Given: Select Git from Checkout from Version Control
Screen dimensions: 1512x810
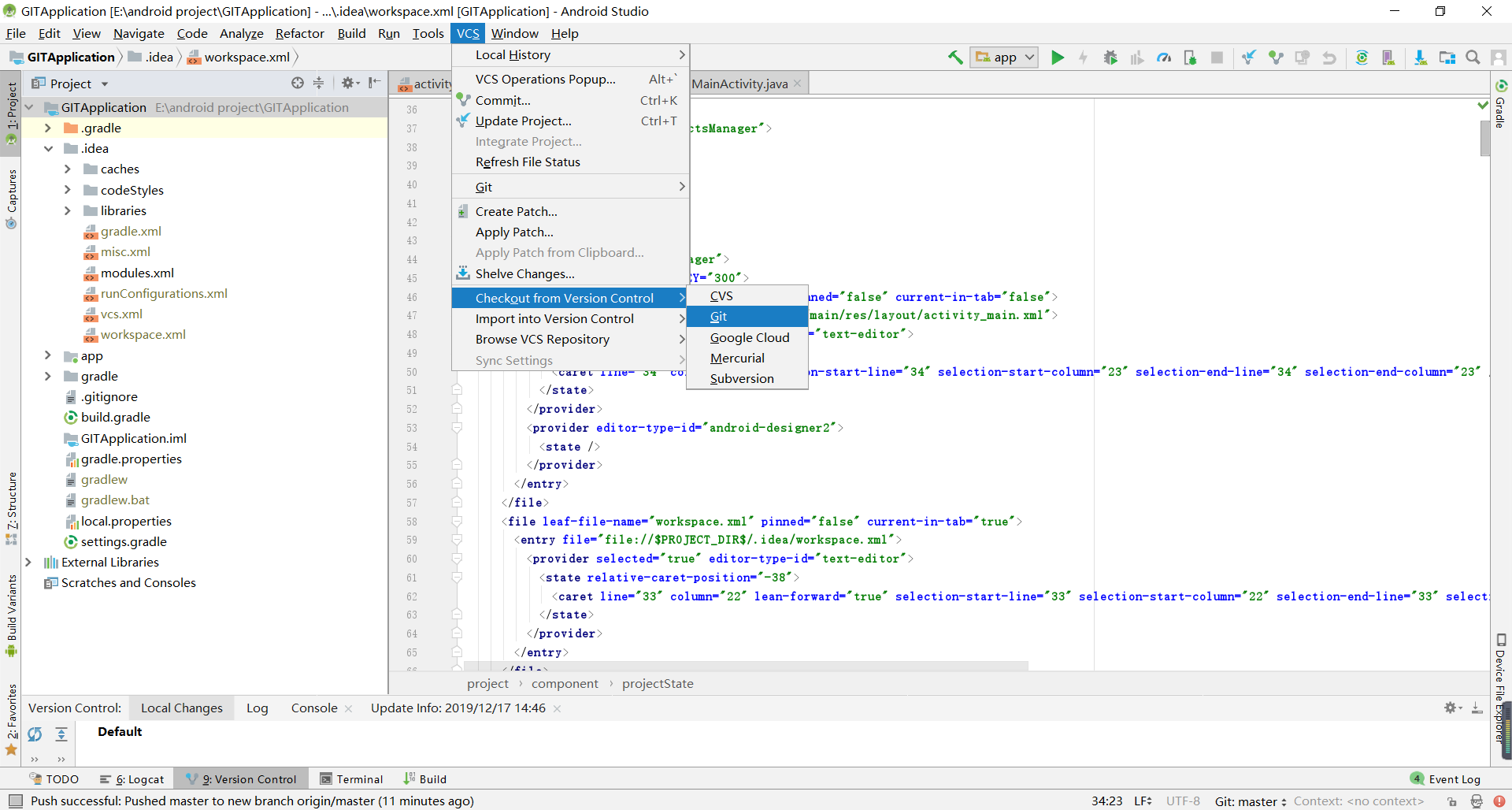Looking at the screenshot, I should (x=719, y=316).
